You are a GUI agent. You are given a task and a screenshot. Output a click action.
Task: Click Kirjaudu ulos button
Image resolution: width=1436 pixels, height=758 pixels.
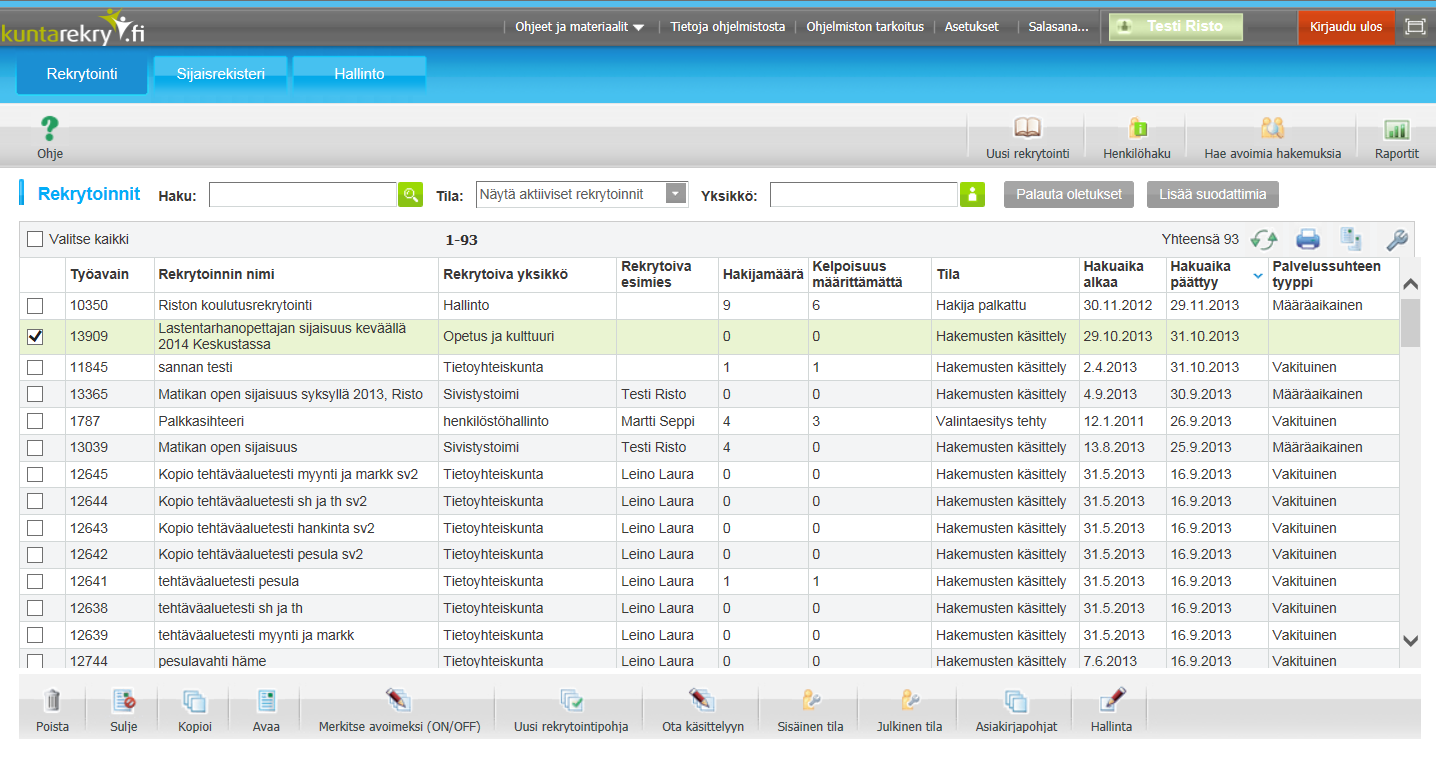pos(1346,27)
